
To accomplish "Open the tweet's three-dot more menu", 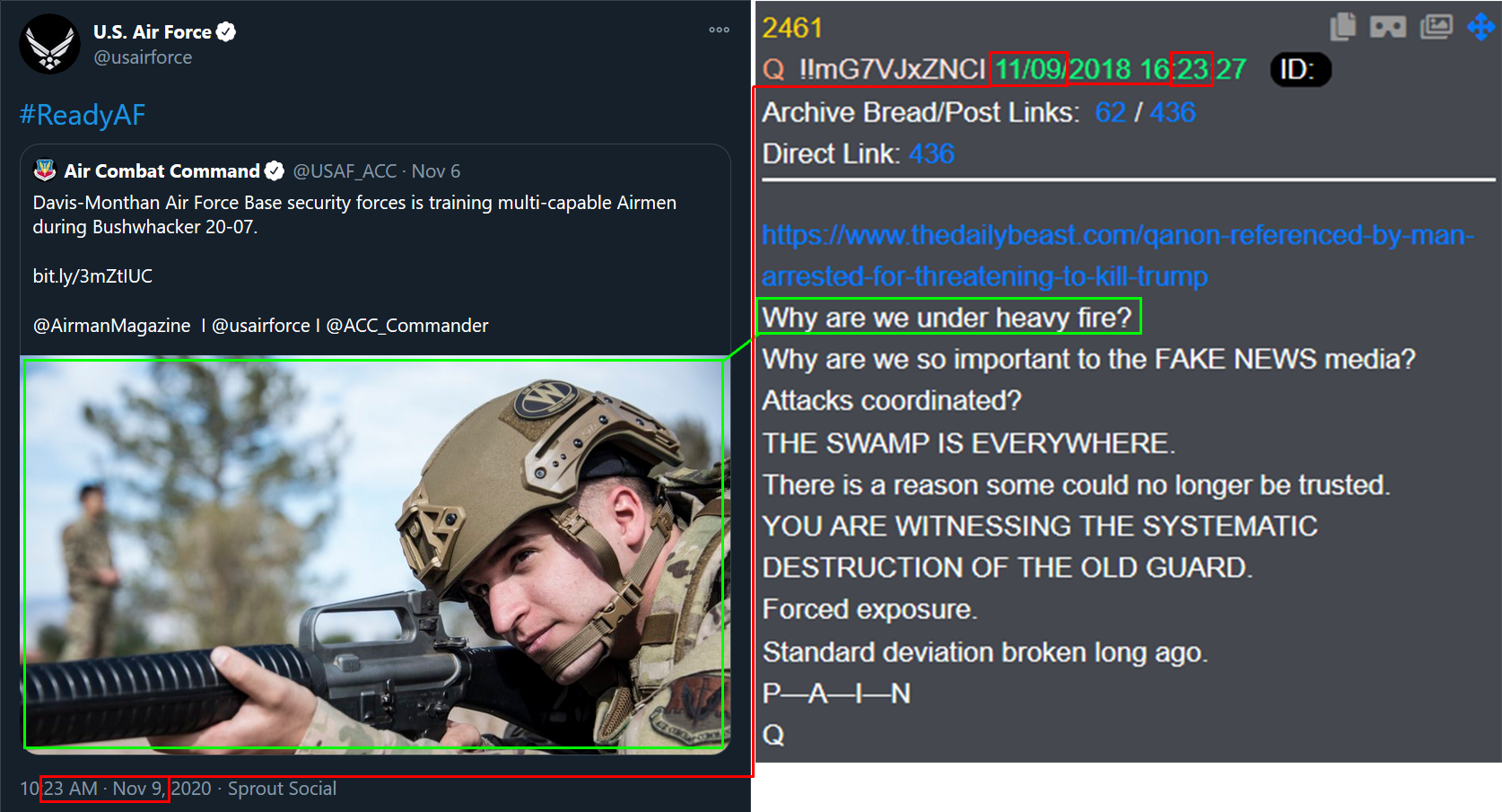I will 719,30.
